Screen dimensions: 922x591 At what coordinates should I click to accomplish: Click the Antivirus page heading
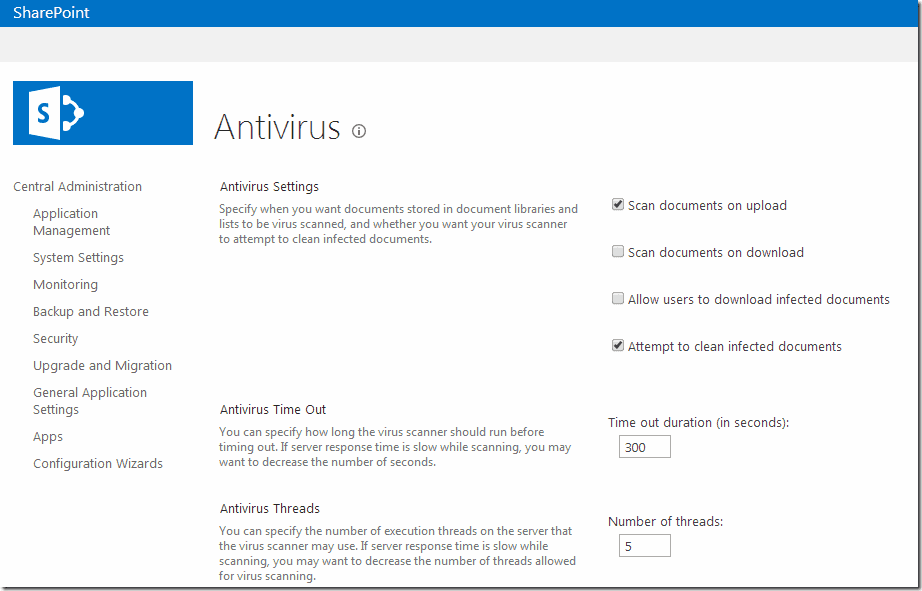(x=277, y=128)
